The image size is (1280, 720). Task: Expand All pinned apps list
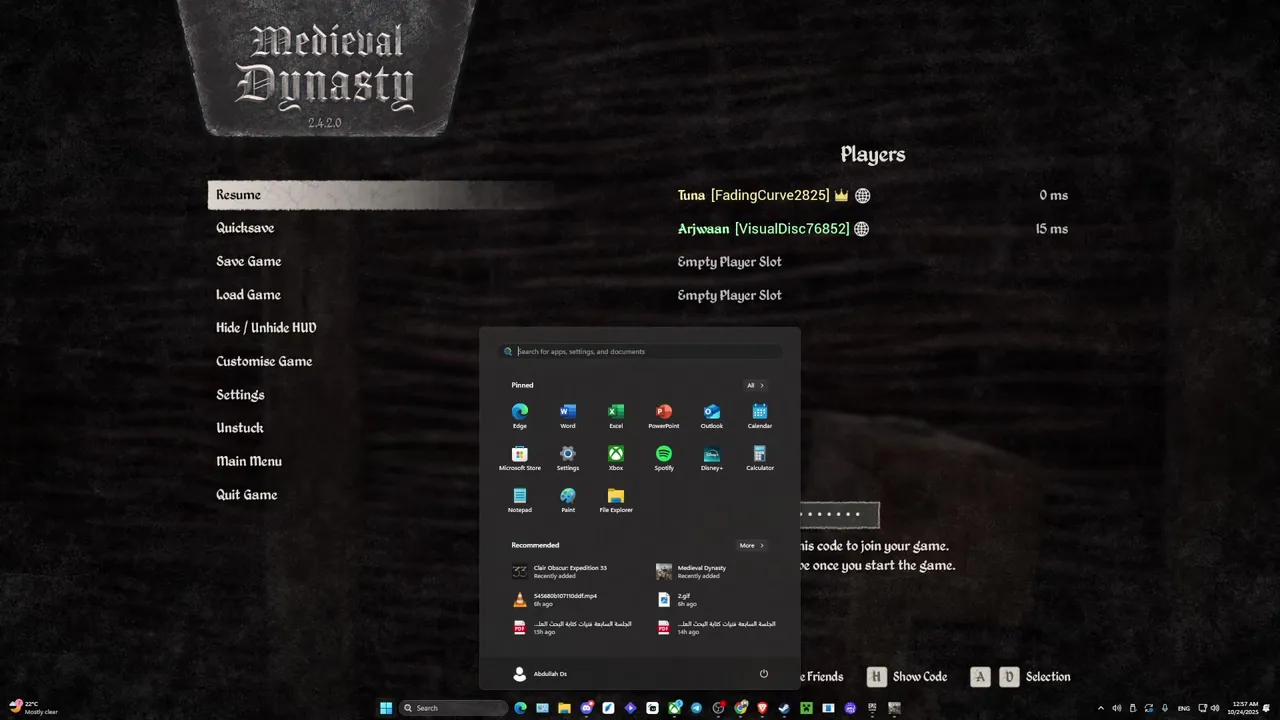pos(755,385)
